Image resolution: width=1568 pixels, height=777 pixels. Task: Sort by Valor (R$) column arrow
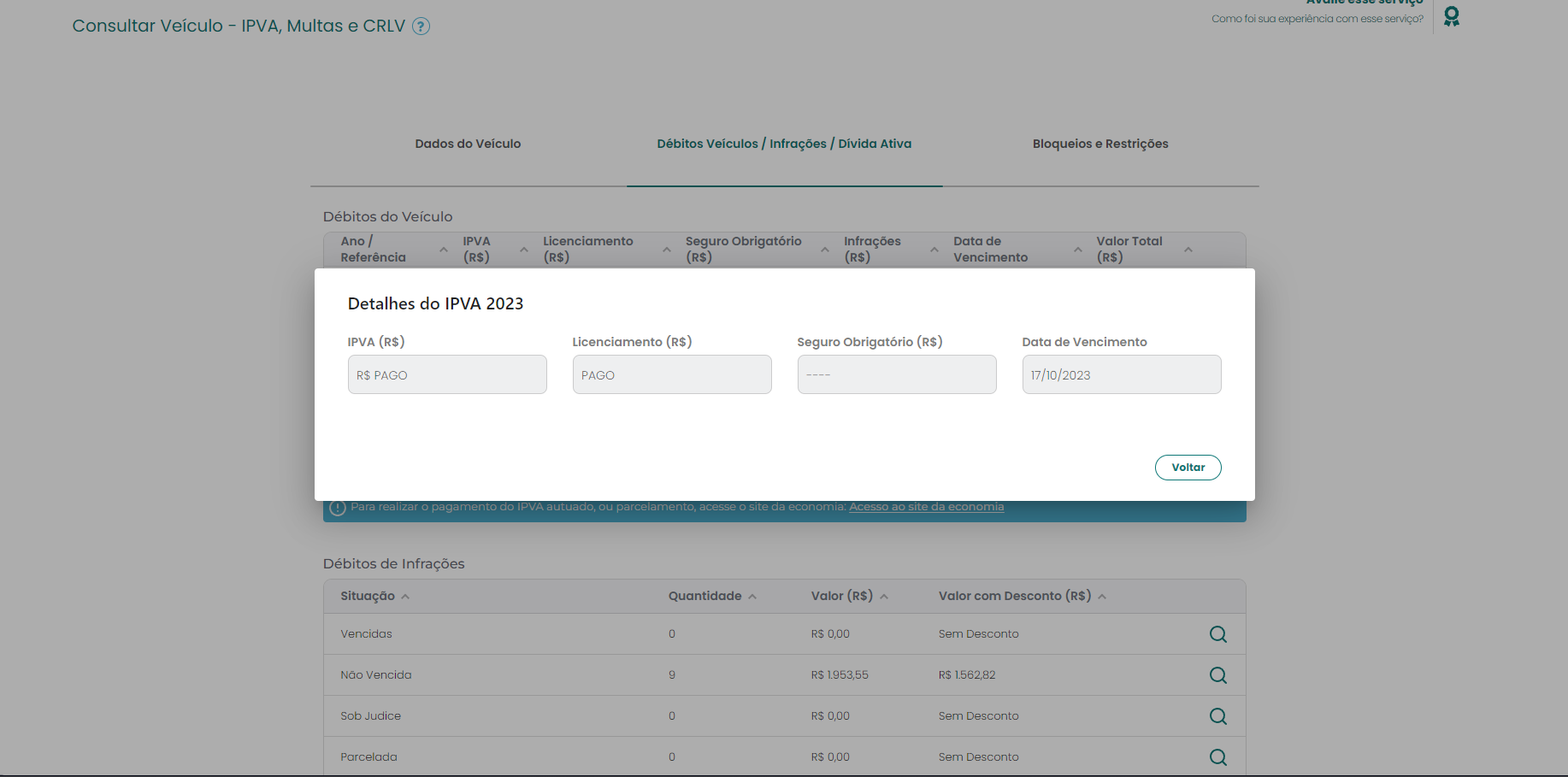tap(884, 597)
